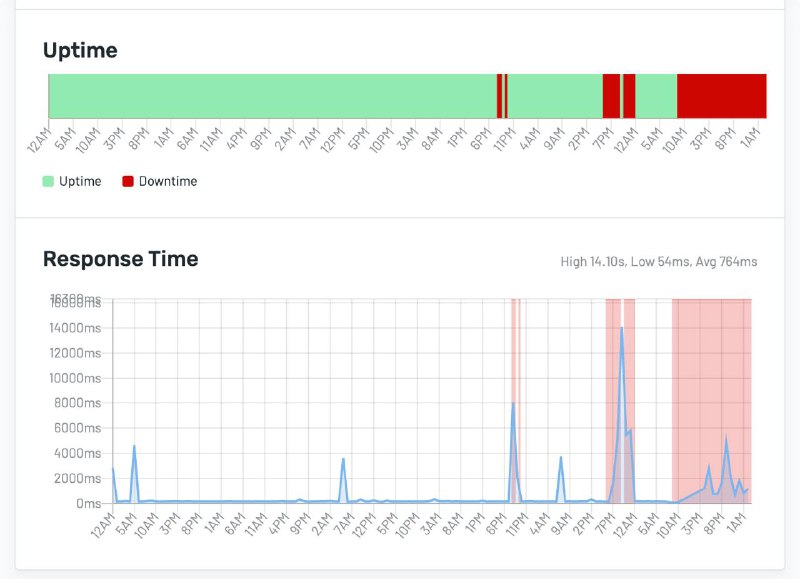Select the largest red downtime block in Uptime bar

[721, 96]
